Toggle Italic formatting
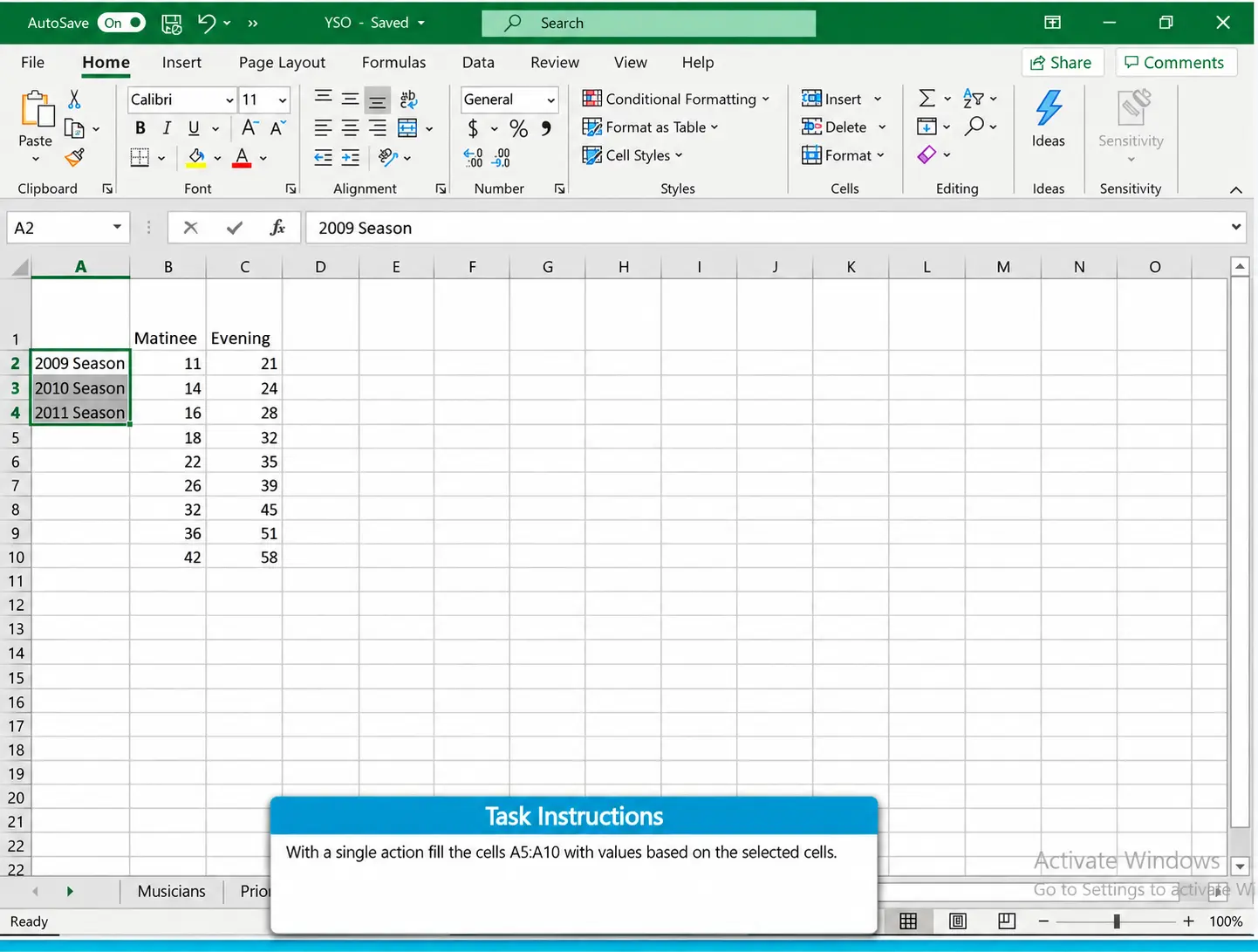The height and width of the screenshot is (952, 1258). coord(167,128)
